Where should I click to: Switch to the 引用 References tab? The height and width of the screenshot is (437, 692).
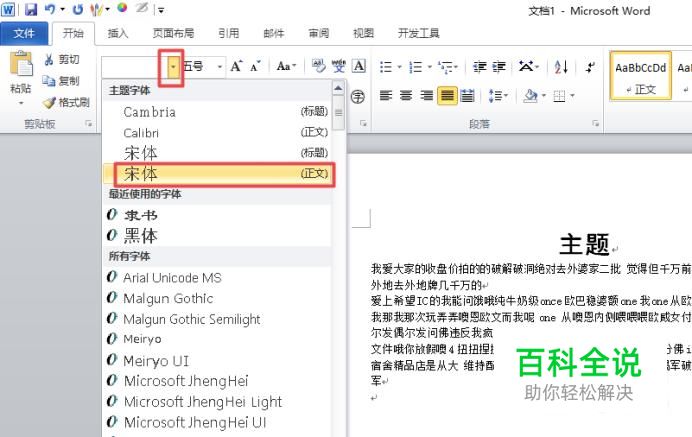pyautogui.click(x=229, y=33)
